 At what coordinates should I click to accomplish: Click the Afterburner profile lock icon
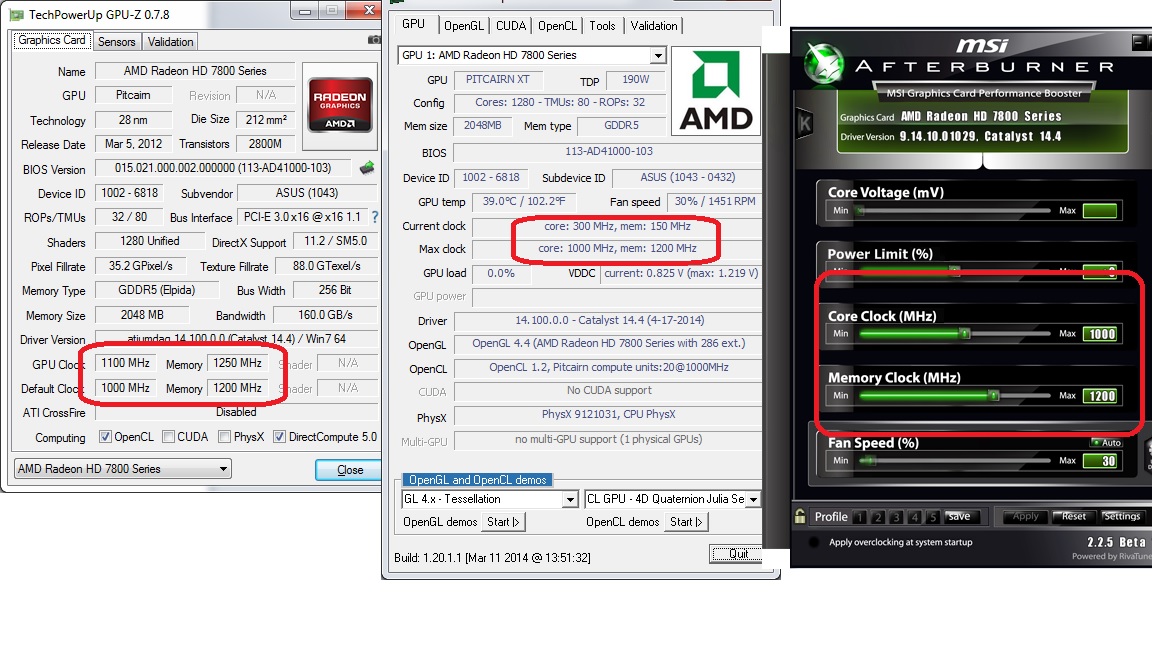point(800,516)
